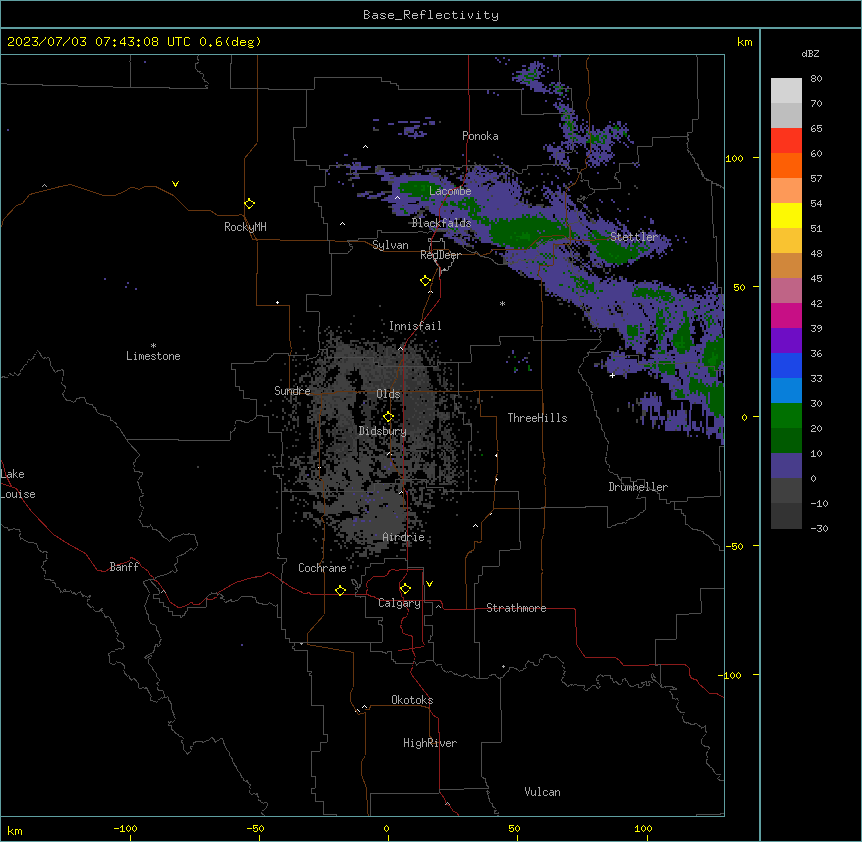Screen dimensions: 862x842
Task: Click the Cochrane city label
Action: [x=322, y=568]
